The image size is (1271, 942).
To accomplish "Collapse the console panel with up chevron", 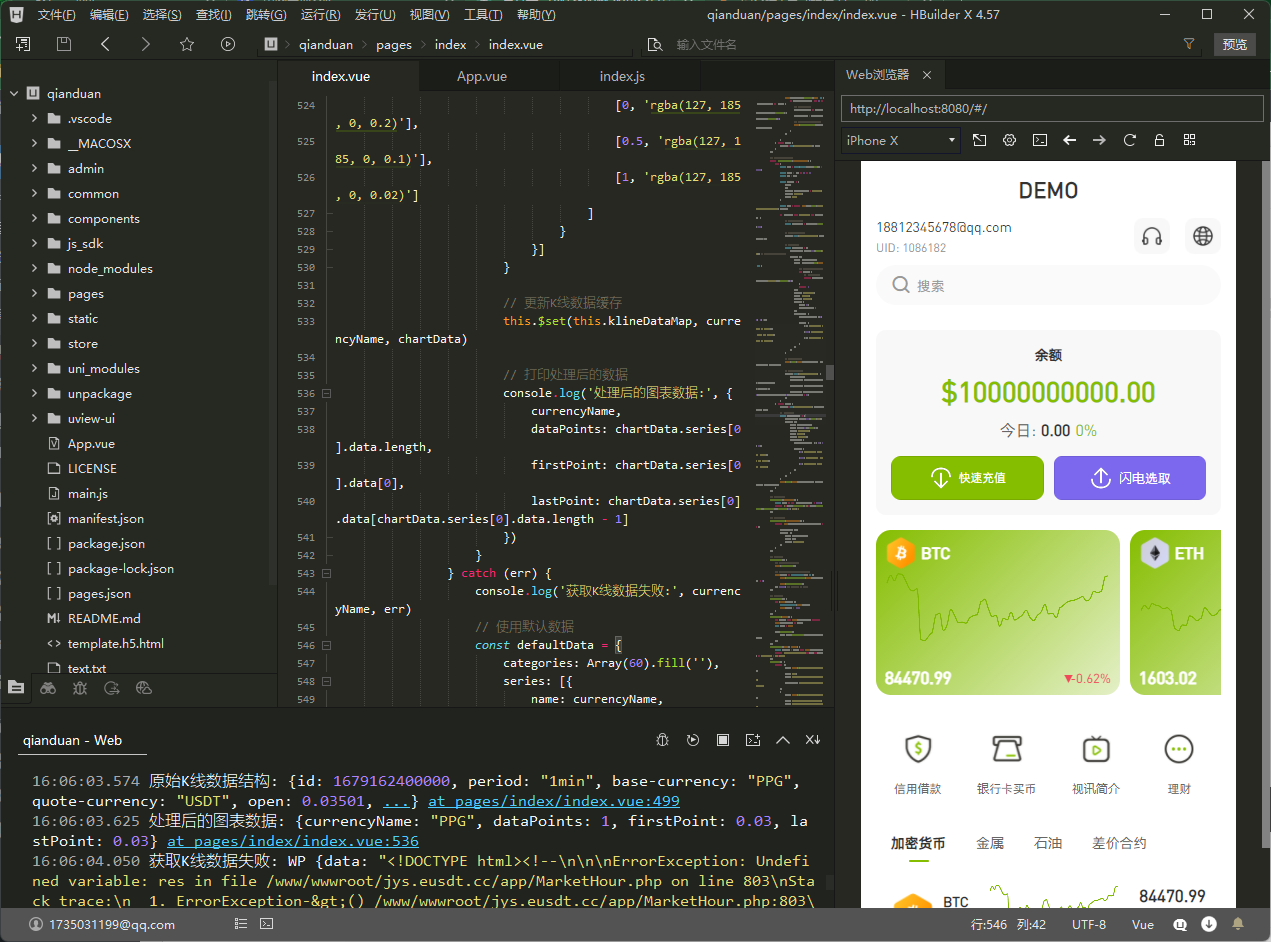I will pyautogui.click(x=783, y=740).
